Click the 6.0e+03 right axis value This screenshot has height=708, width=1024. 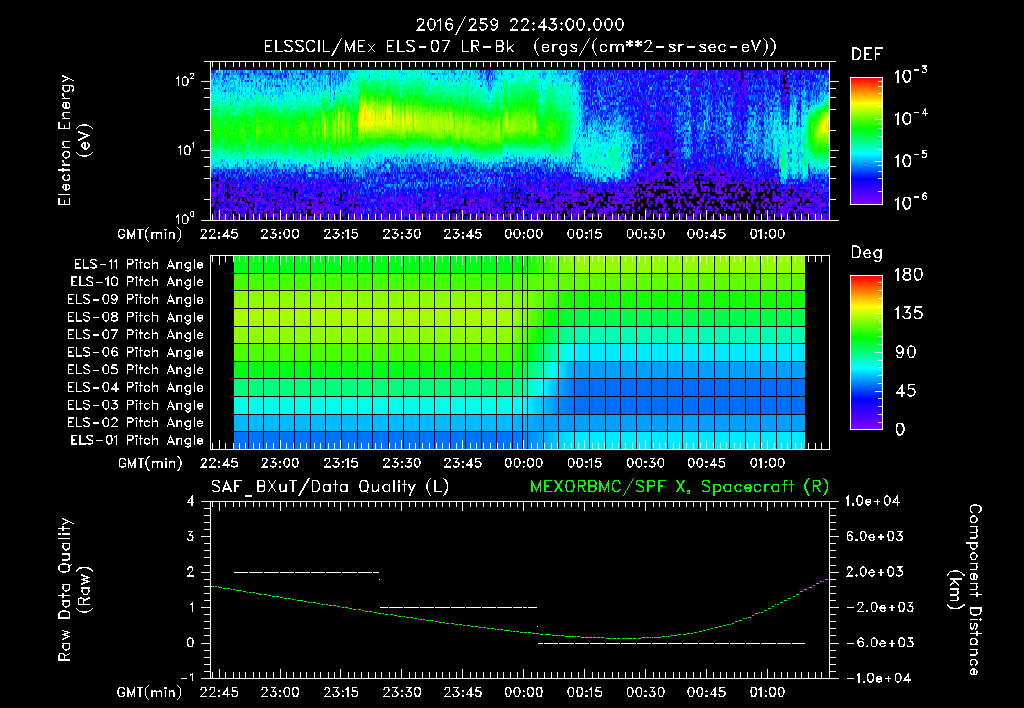(875, 536)
